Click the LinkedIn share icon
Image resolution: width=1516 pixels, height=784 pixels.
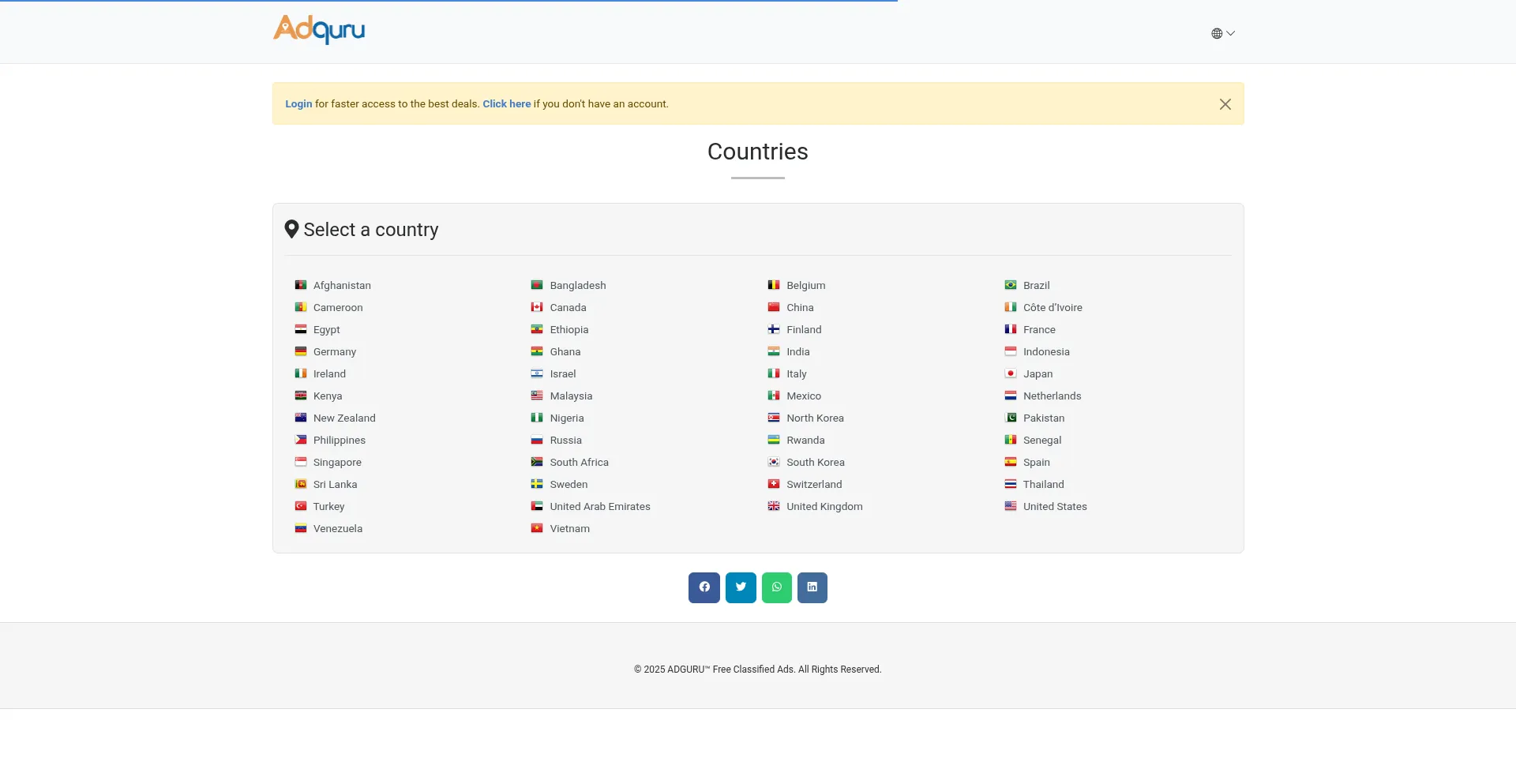coord(812,587)
